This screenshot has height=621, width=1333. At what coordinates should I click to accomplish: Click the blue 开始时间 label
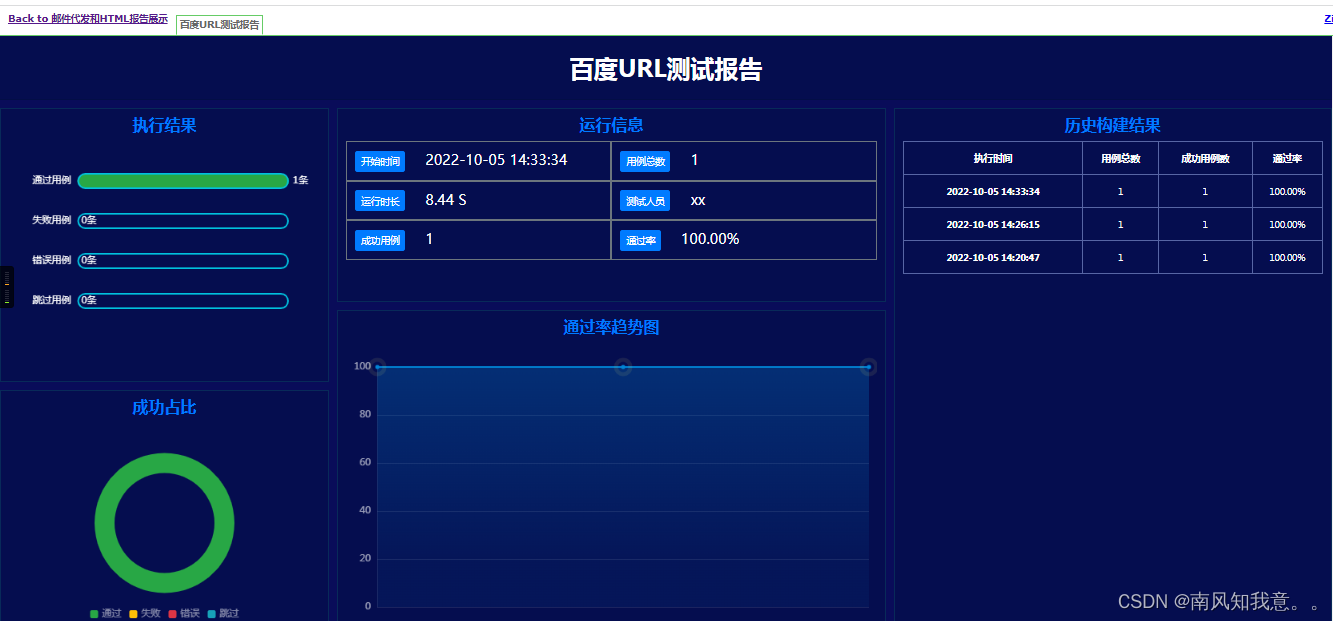coord(380,161)
